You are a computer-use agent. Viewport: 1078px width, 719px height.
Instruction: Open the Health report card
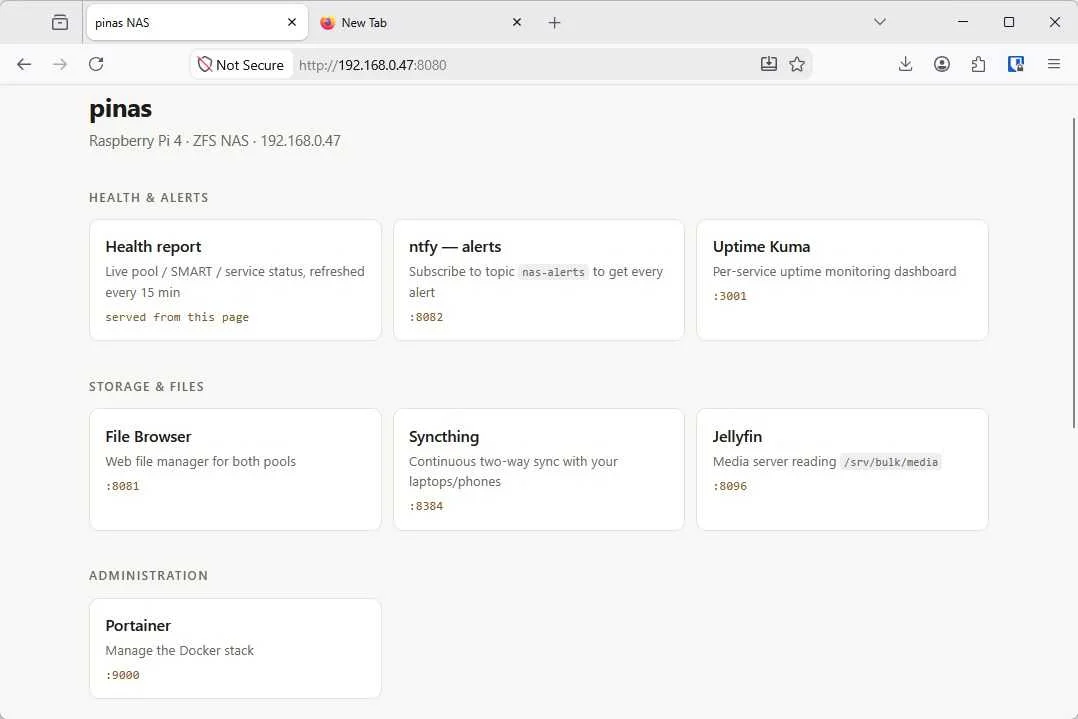[x=235, y=280]
